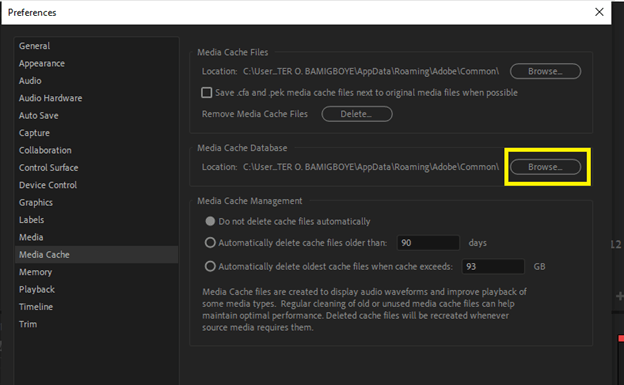The image size is (624, 385).
Task: Open the Capture category
Action: click(34, 133)
